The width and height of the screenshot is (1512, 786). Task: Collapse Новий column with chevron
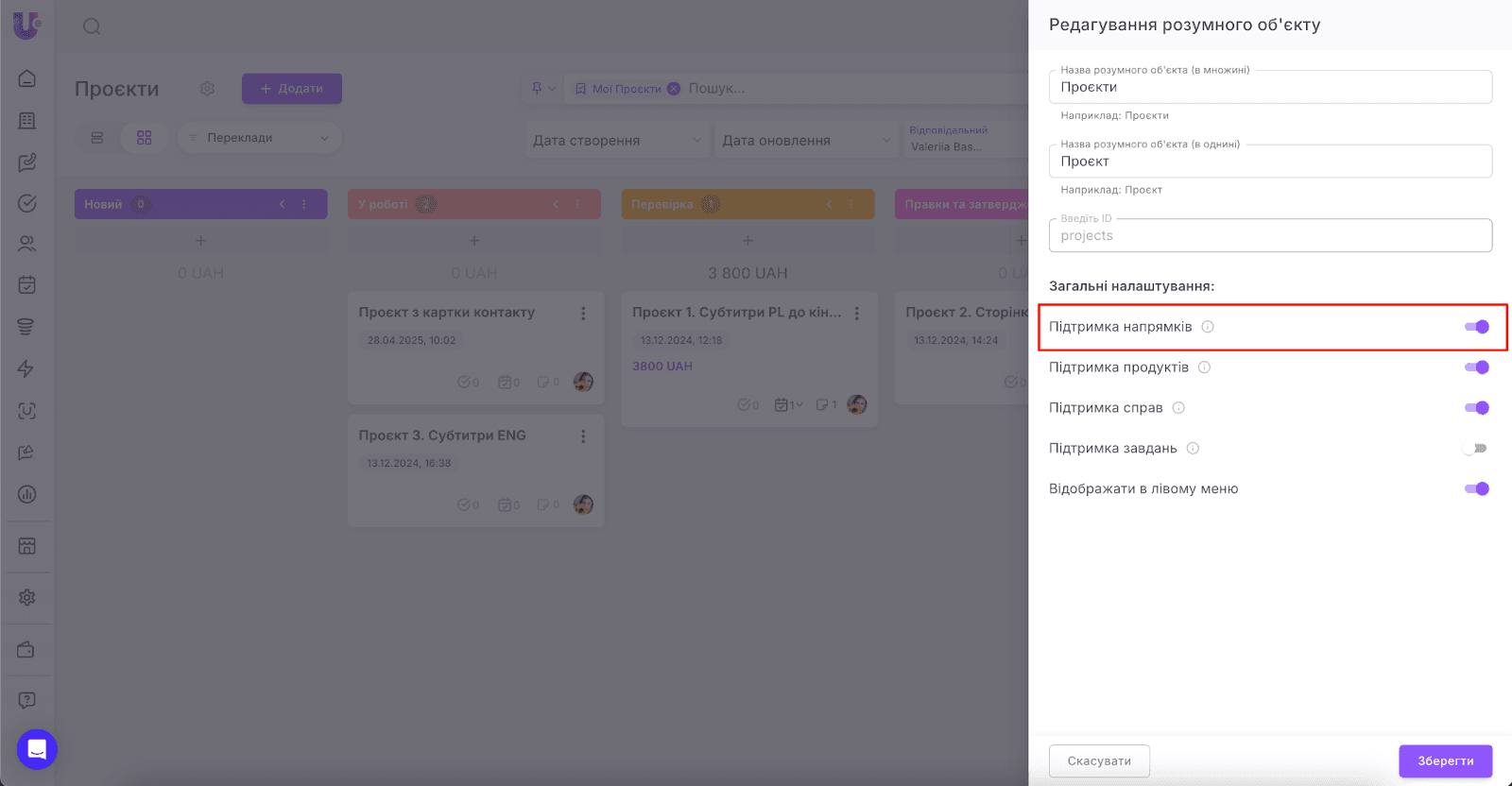(282, 204)
